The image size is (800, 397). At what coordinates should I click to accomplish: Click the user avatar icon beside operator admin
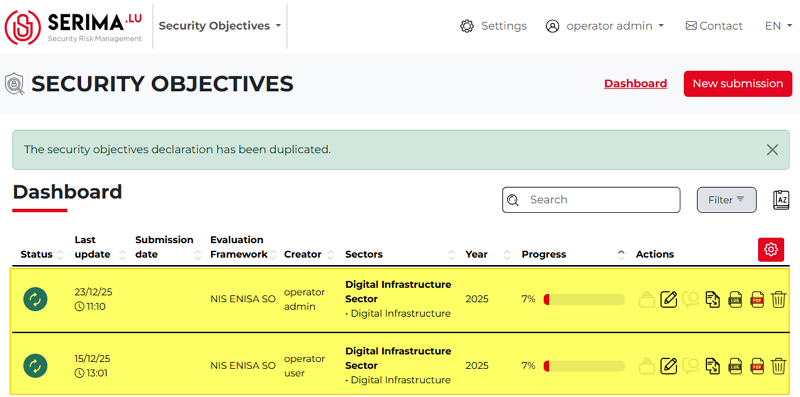click(553, 26)
